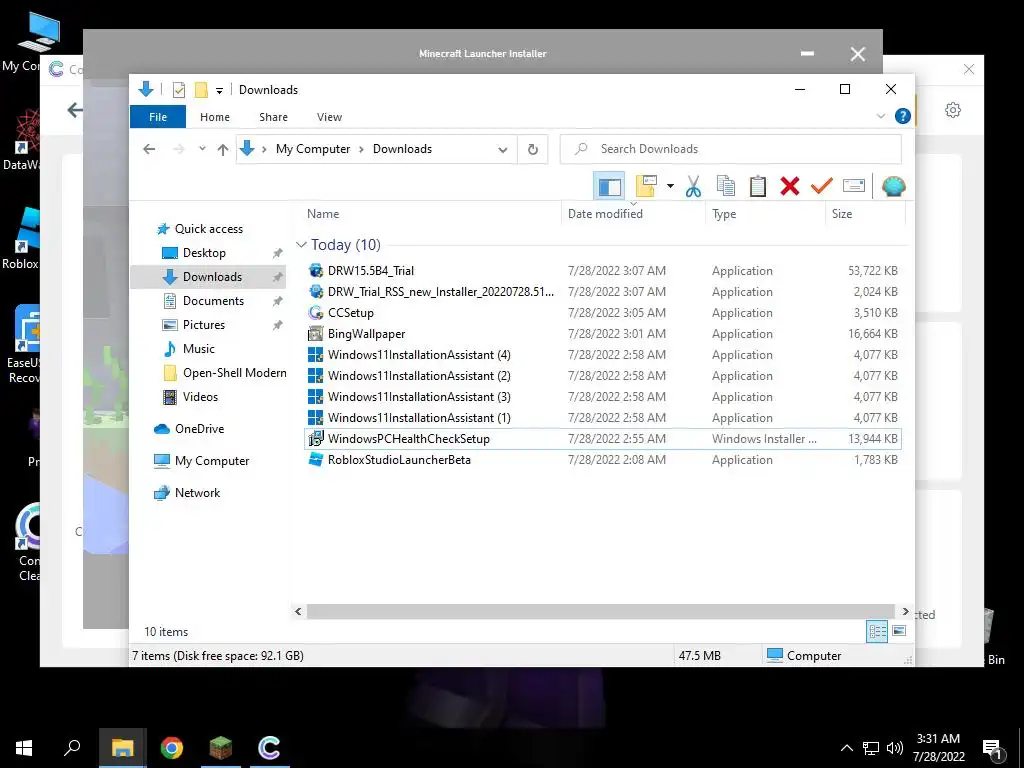Open CCleaner settings gear icon

tap(953, 110)
